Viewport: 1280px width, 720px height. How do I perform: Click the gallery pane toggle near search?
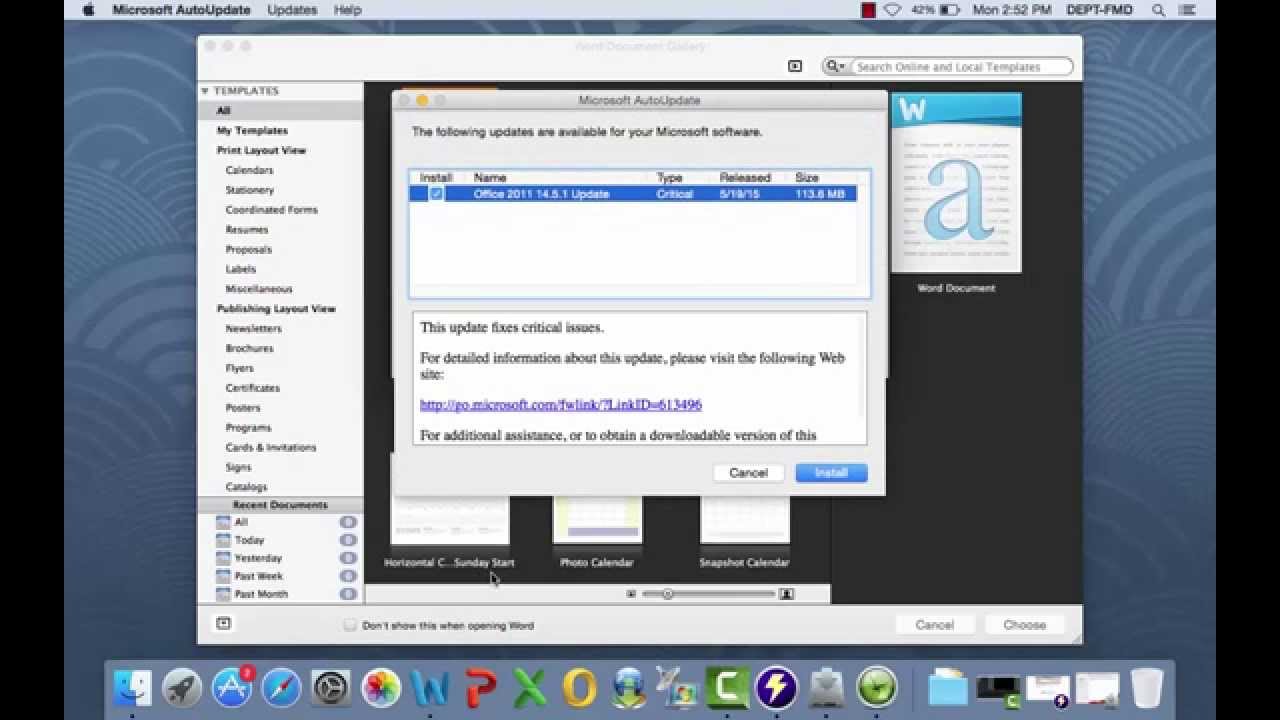(795, 67)
